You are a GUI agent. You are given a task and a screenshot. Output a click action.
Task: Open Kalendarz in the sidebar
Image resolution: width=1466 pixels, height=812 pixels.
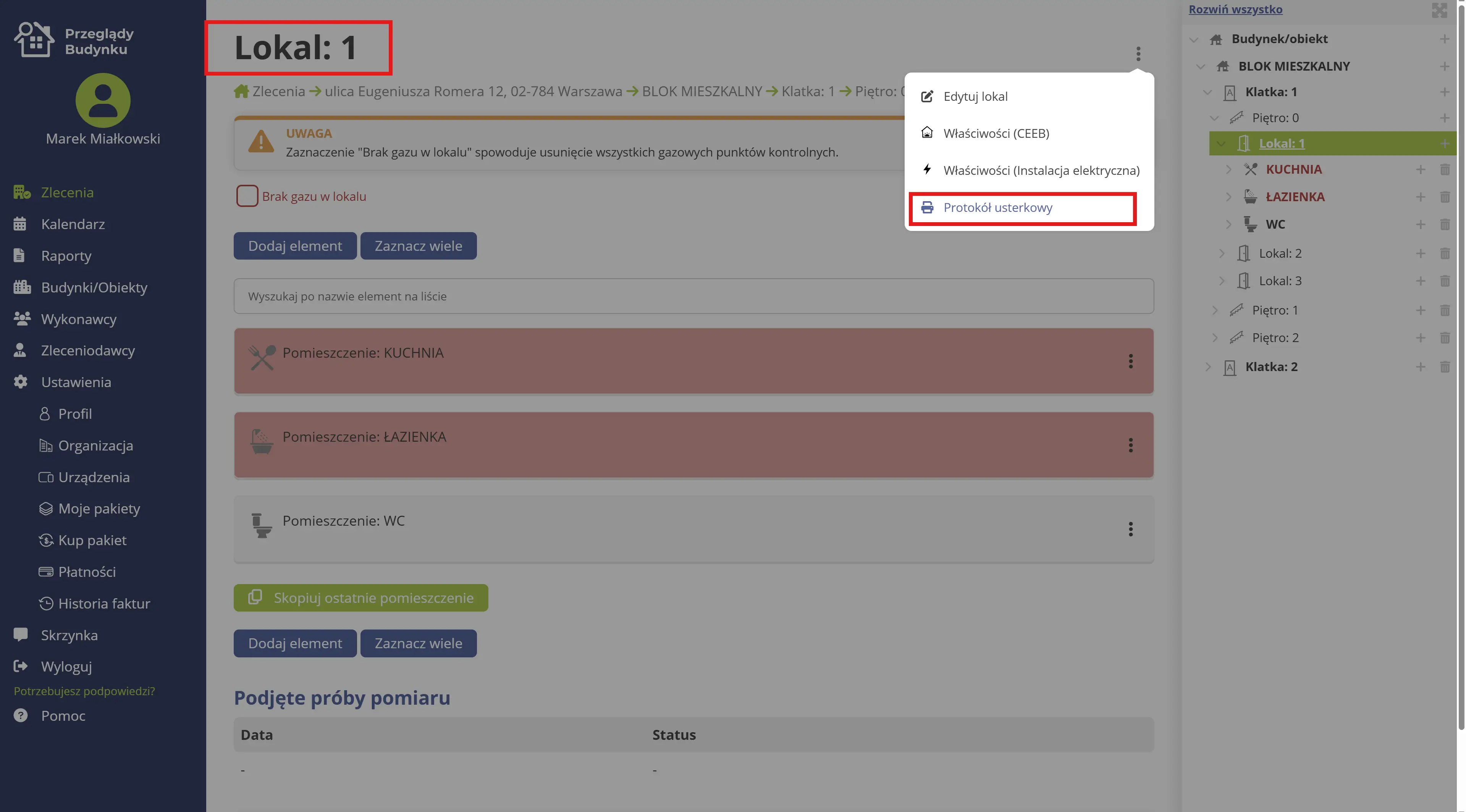[73, 224]
